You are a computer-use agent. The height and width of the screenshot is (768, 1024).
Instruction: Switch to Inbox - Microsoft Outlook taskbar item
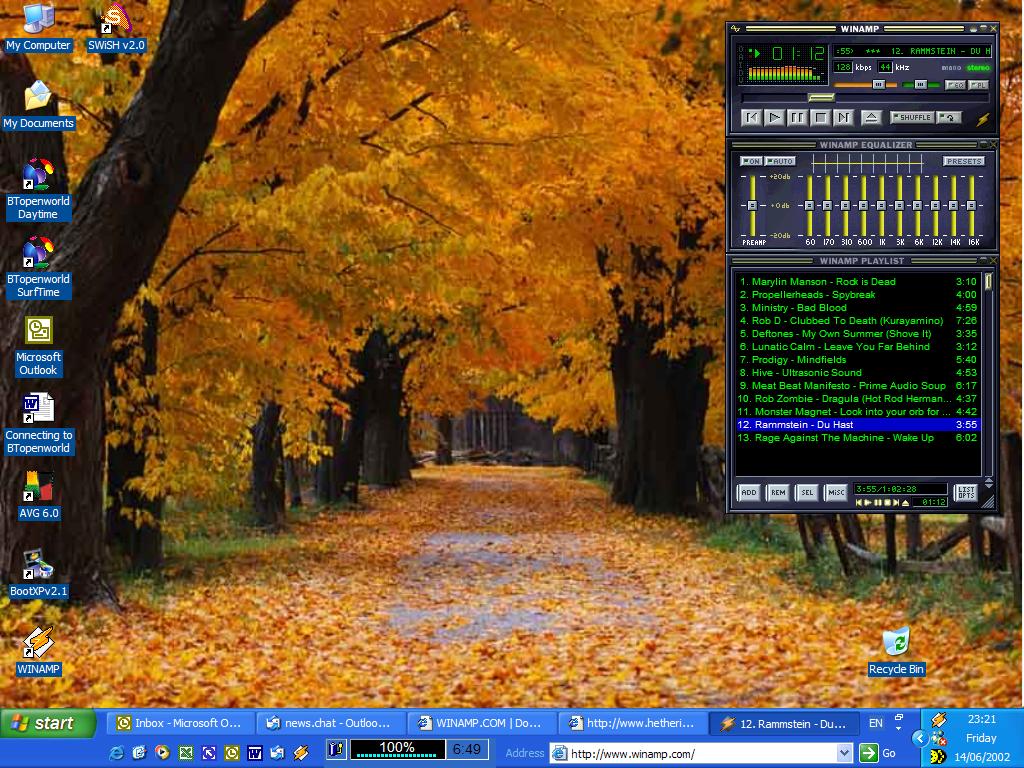click(180, 723)
